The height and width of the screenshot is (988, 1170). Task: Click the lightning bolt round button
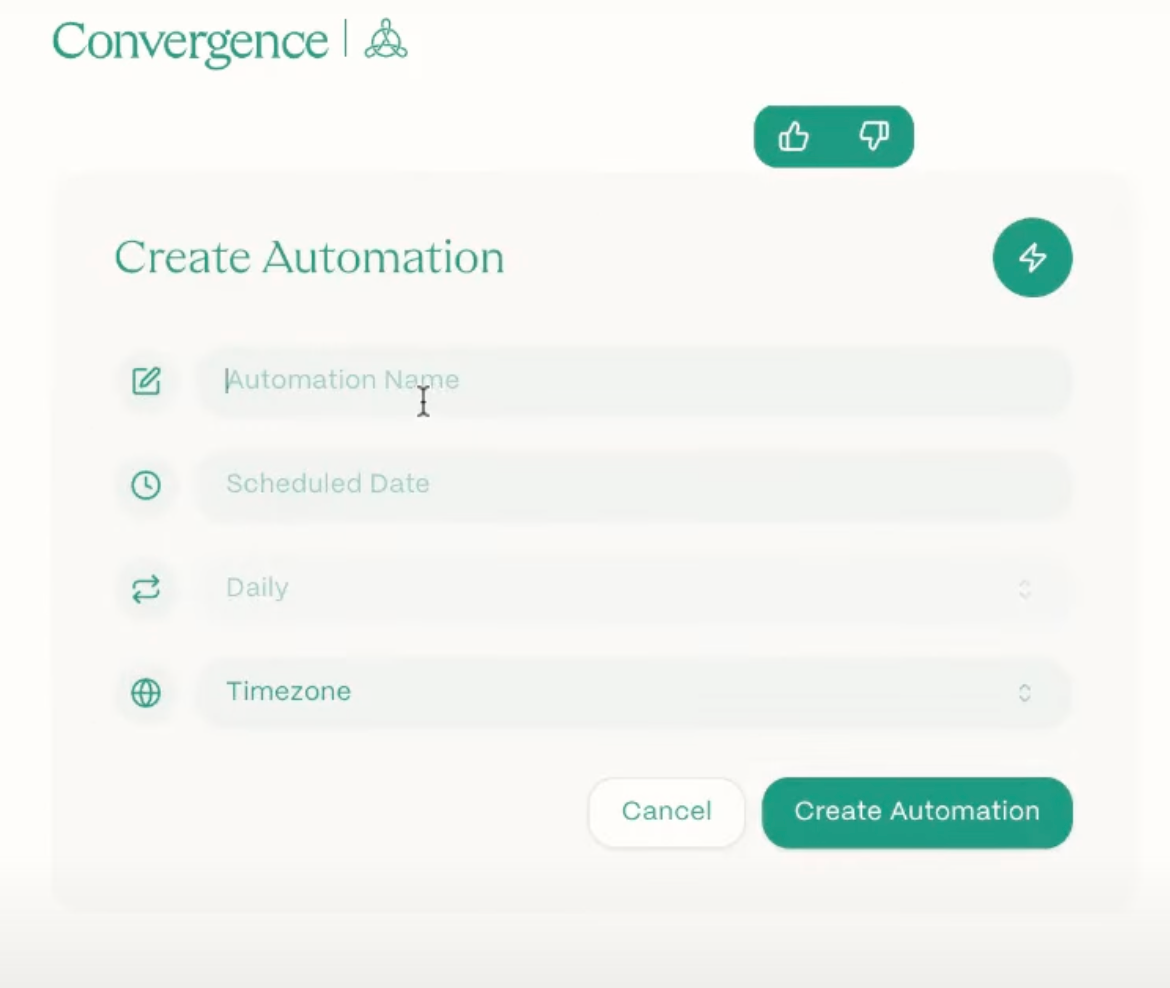pyautogui.click(x=1033, y=257)
